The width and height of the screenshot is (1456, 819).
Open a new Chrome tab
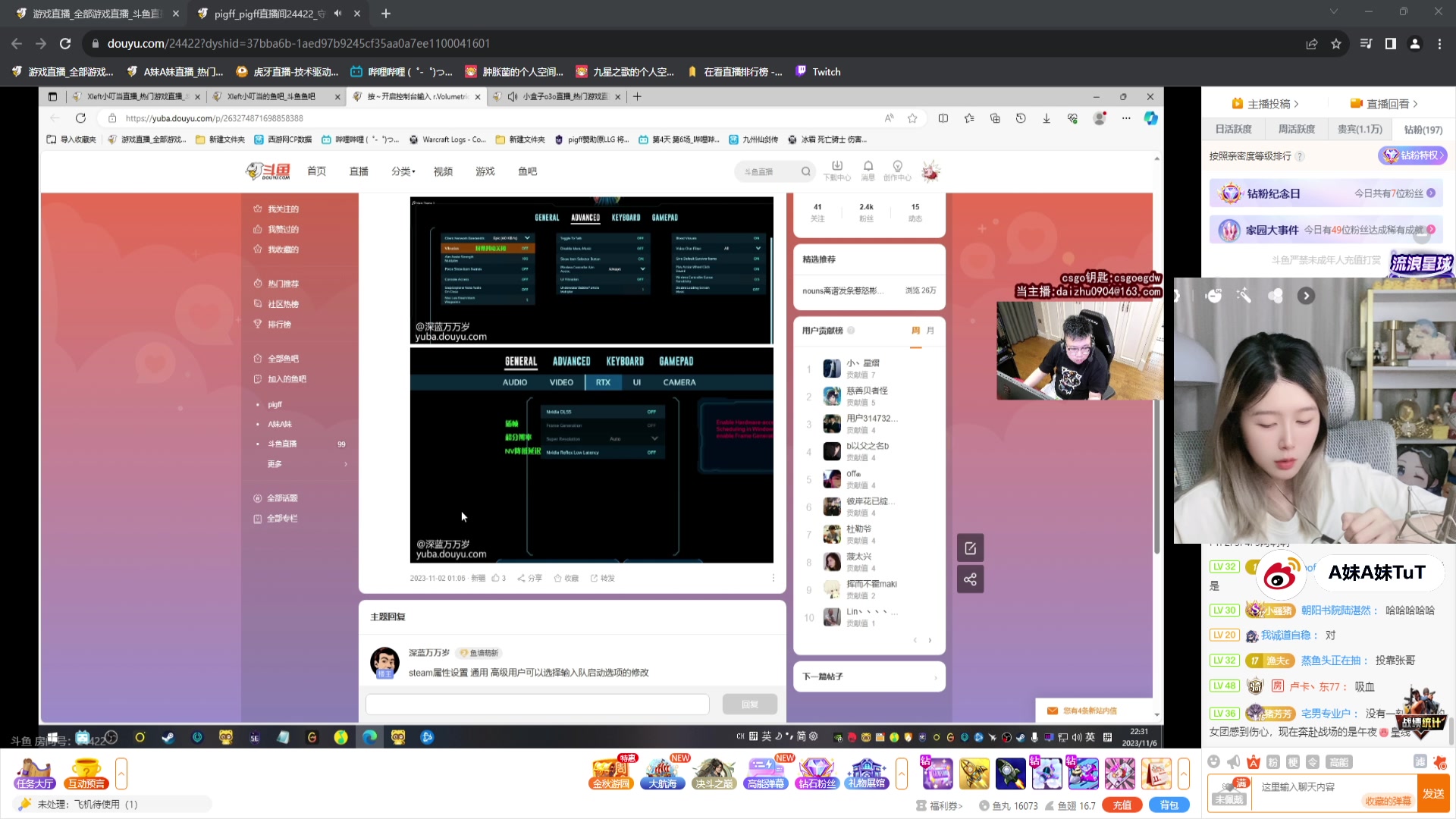[386, 14]
